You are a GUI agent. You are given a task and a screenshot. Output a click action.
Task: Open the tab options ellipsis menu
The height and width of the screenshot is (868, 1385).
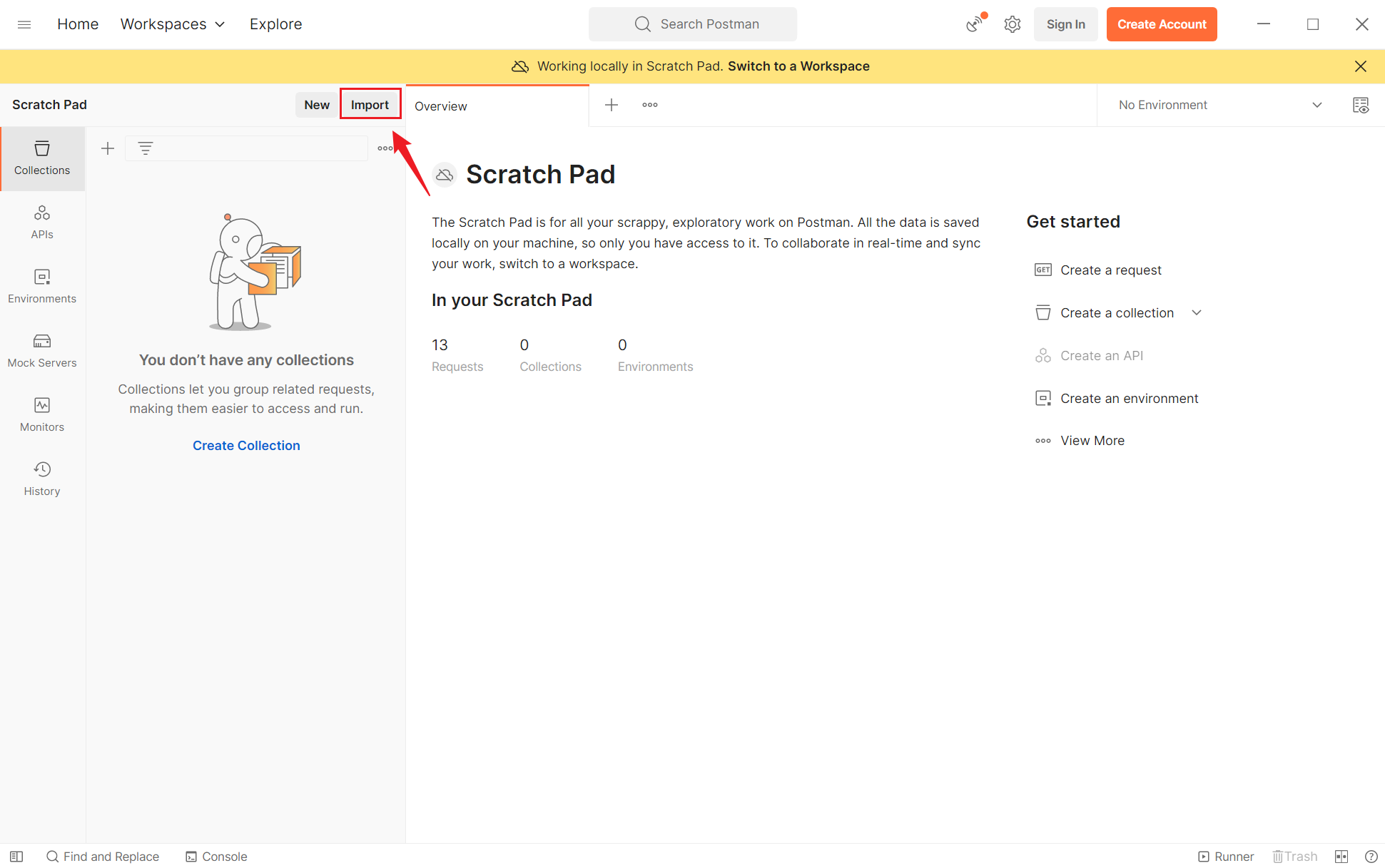click(x=649, y=105)
